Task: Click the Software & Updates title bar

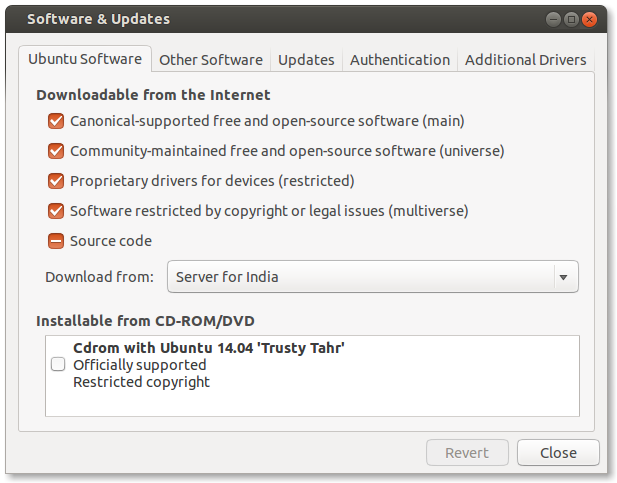Action: [x=300, y=19]
